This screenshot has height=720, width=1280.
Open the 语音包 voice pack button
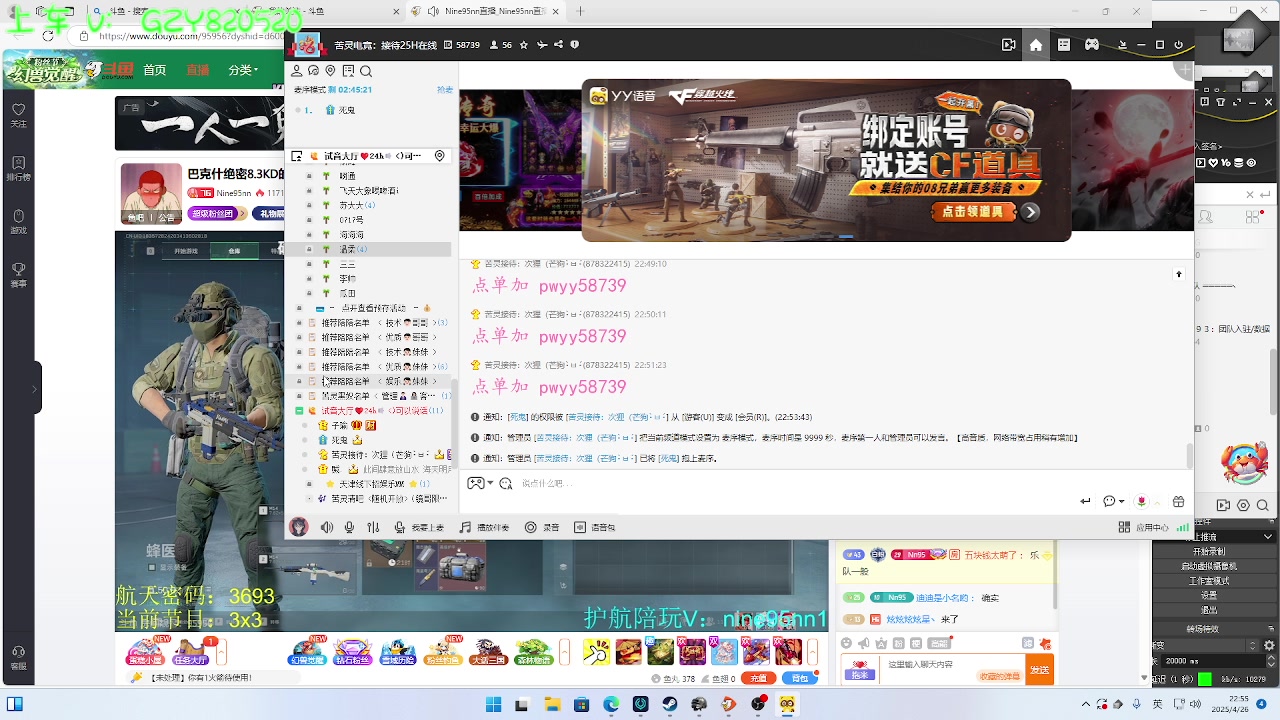coord(595,527)
